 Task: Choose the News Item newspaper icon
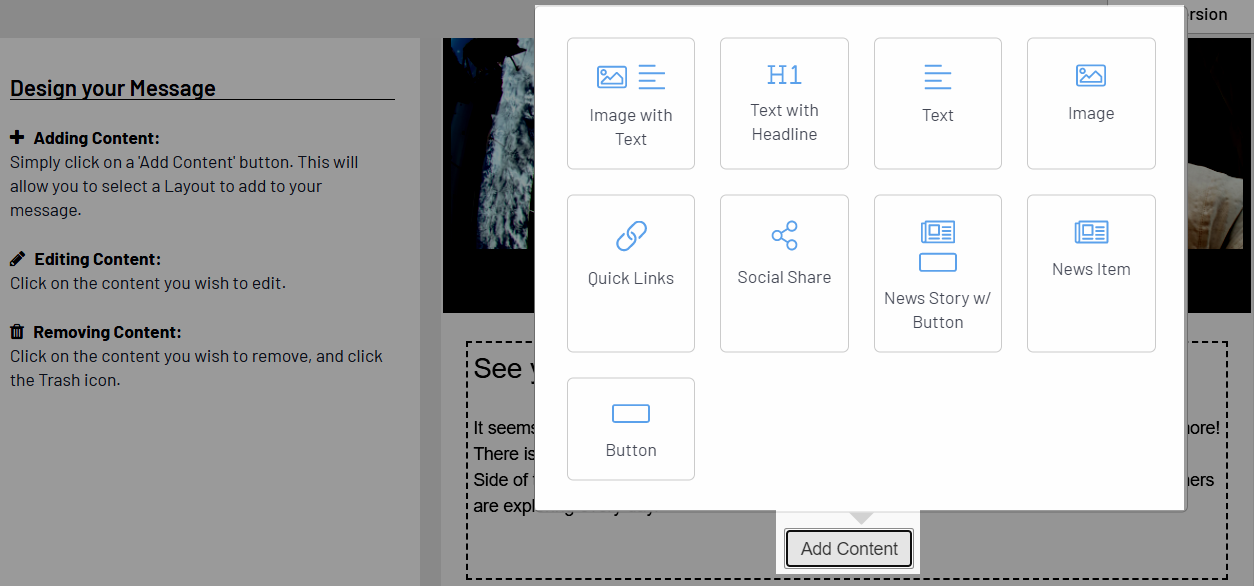pyautogui.click(x=1091, y=232)
